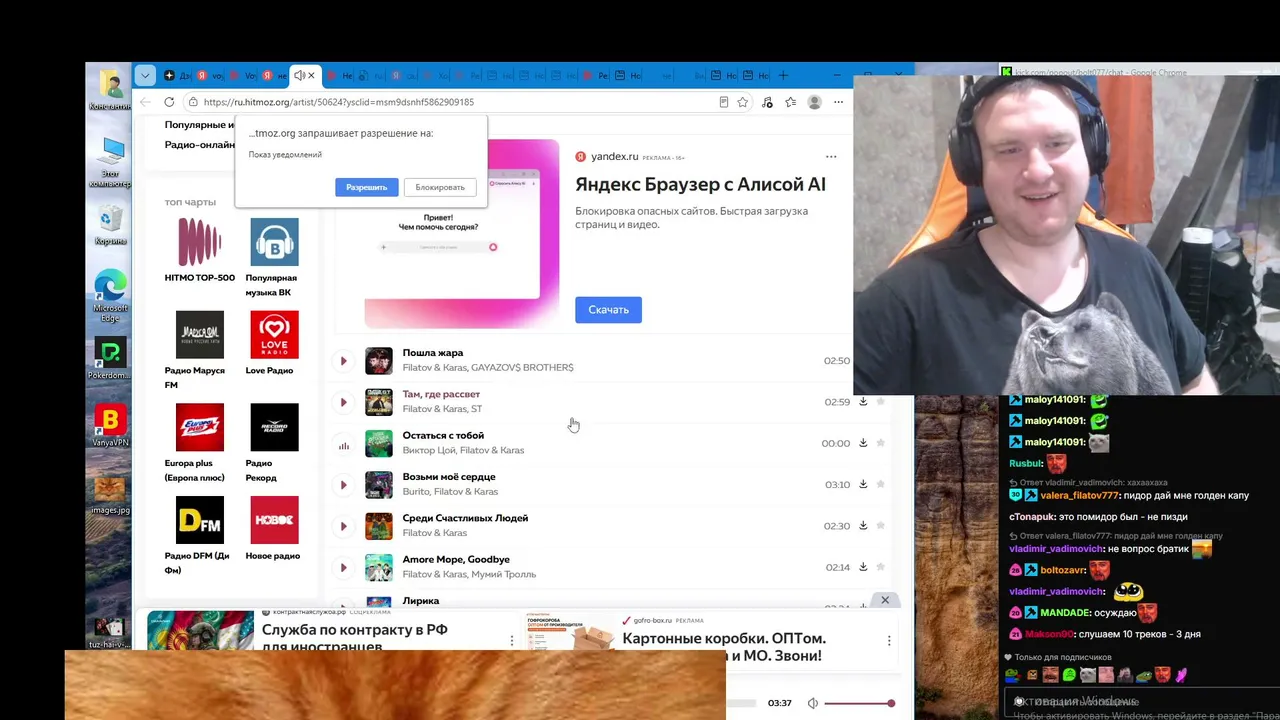Viewport: 1280px width, 720px height.
Task: Add Amore Море, Goodbye to favorites
Action: coord(881,567)
